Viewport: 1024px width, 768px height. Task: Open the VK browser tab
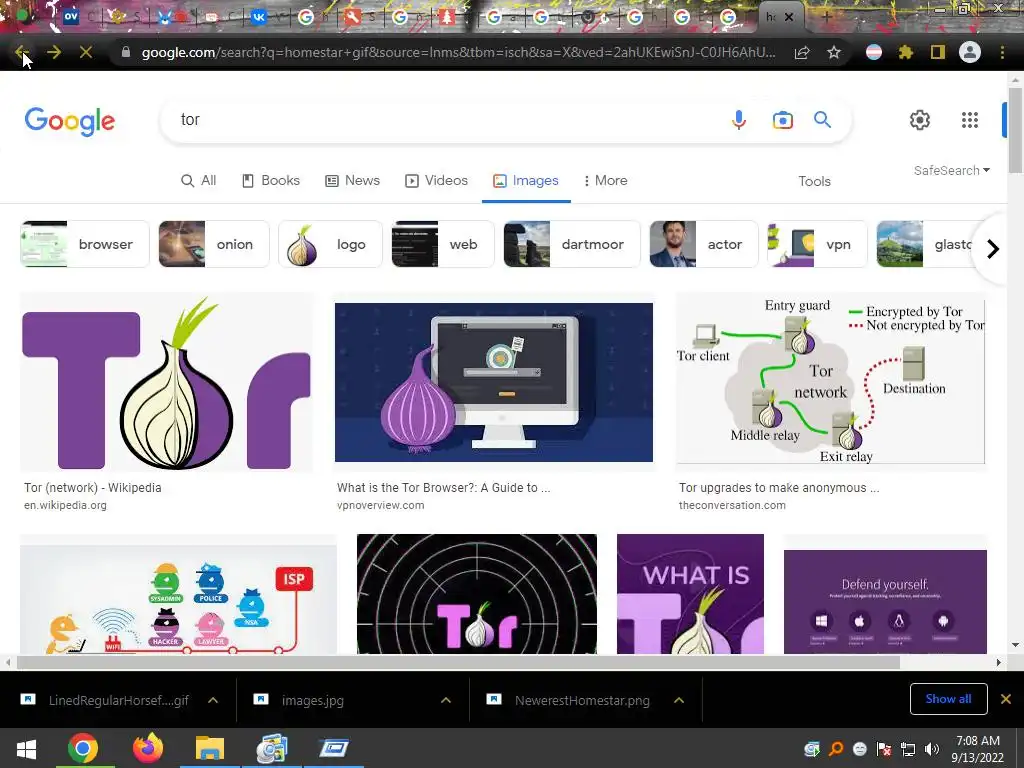coord(259,17)
